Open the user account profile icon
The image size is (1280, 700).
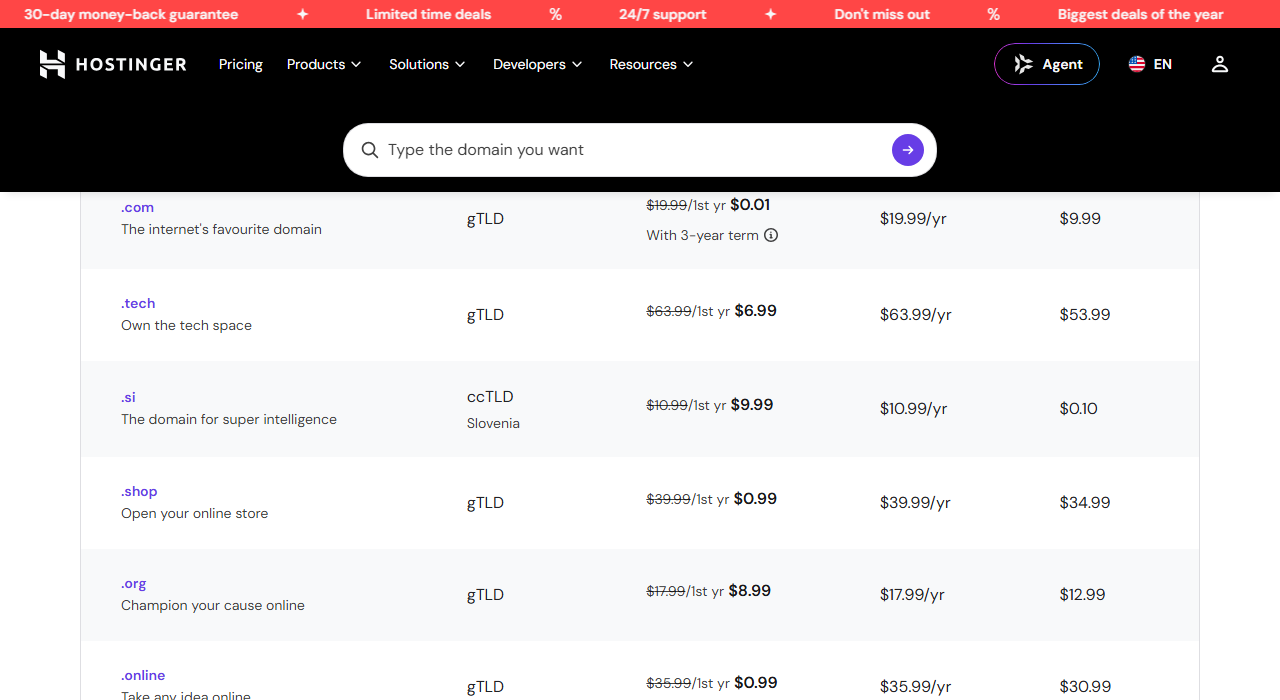(x=1219, y=64)
